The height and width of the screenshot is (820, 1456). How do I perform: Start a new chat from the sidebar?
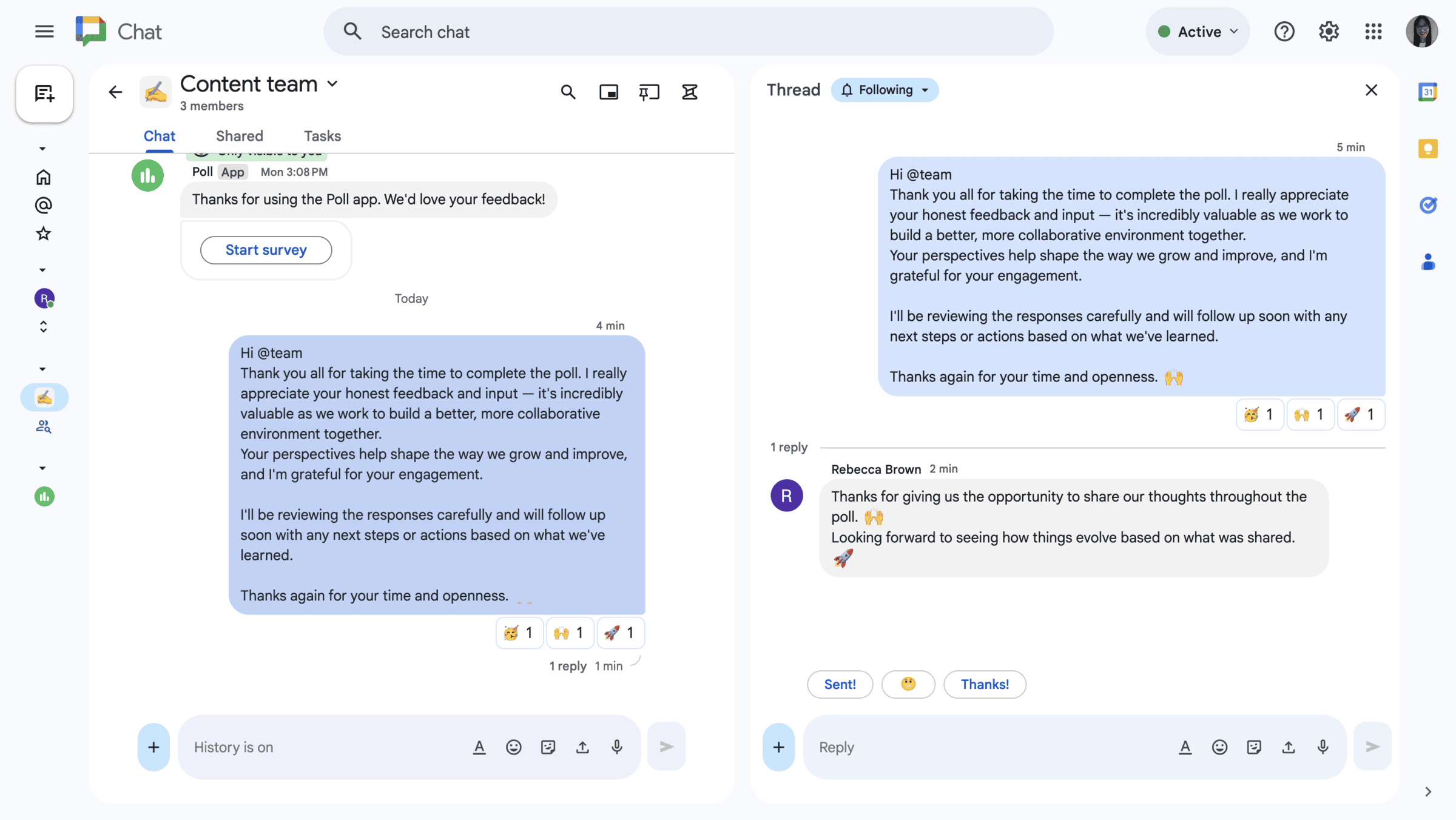(44, 94)
